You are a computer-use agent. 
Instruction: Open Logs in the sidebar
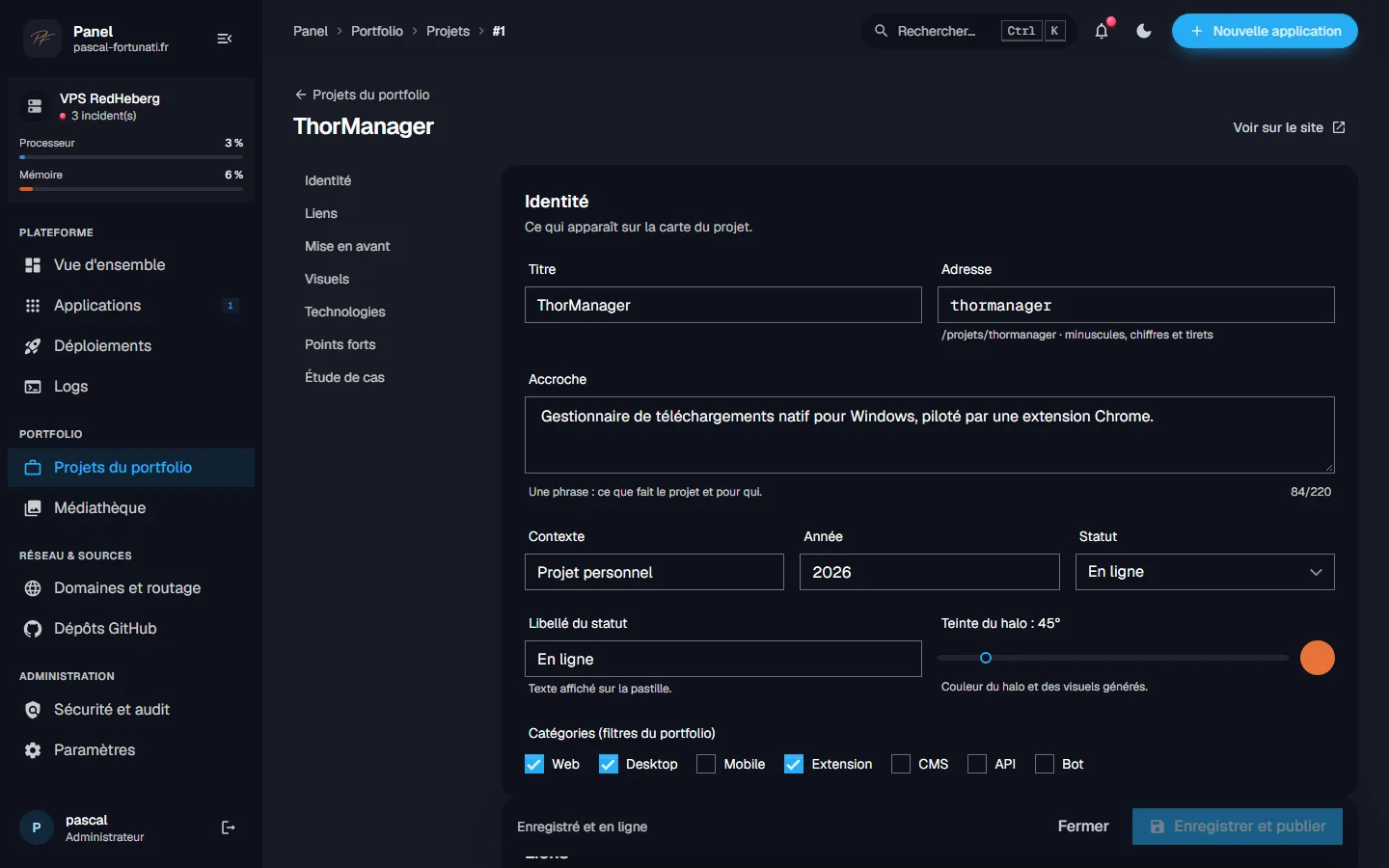coord(131,387)
